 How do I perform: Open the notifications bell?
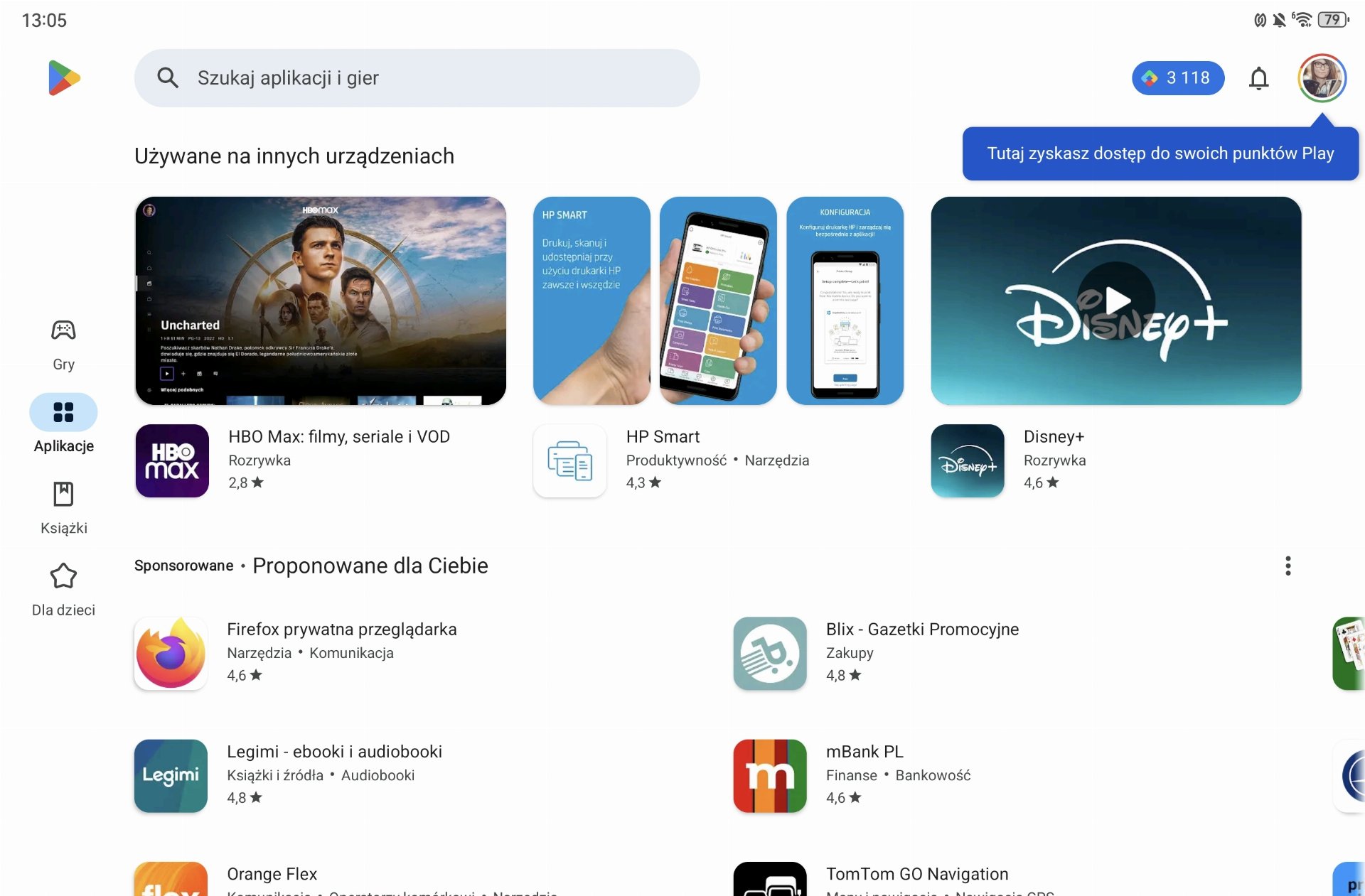click(1258, 78)
